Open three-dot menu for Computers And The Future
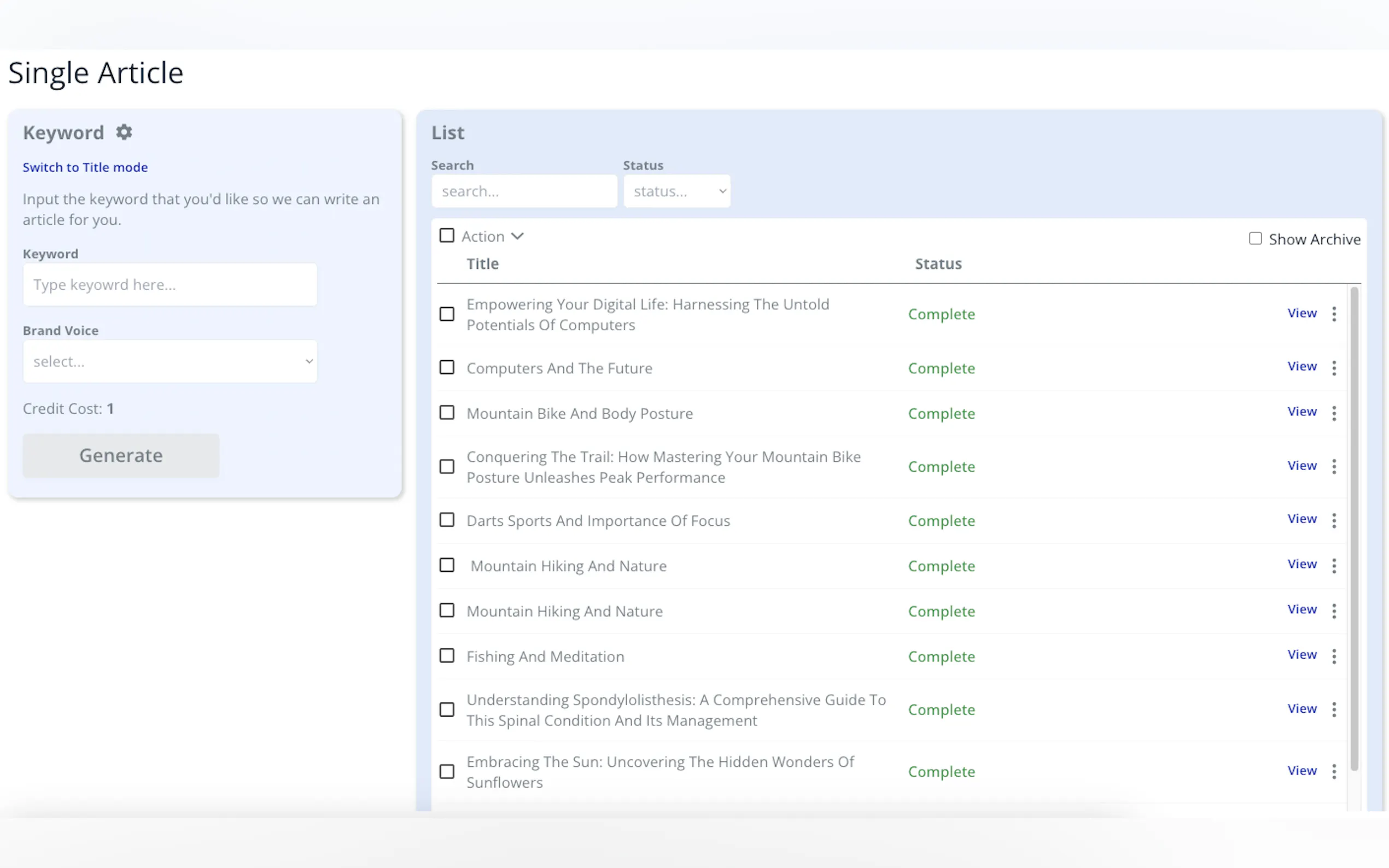The image size is (1389, 868). click(1333, 368)
